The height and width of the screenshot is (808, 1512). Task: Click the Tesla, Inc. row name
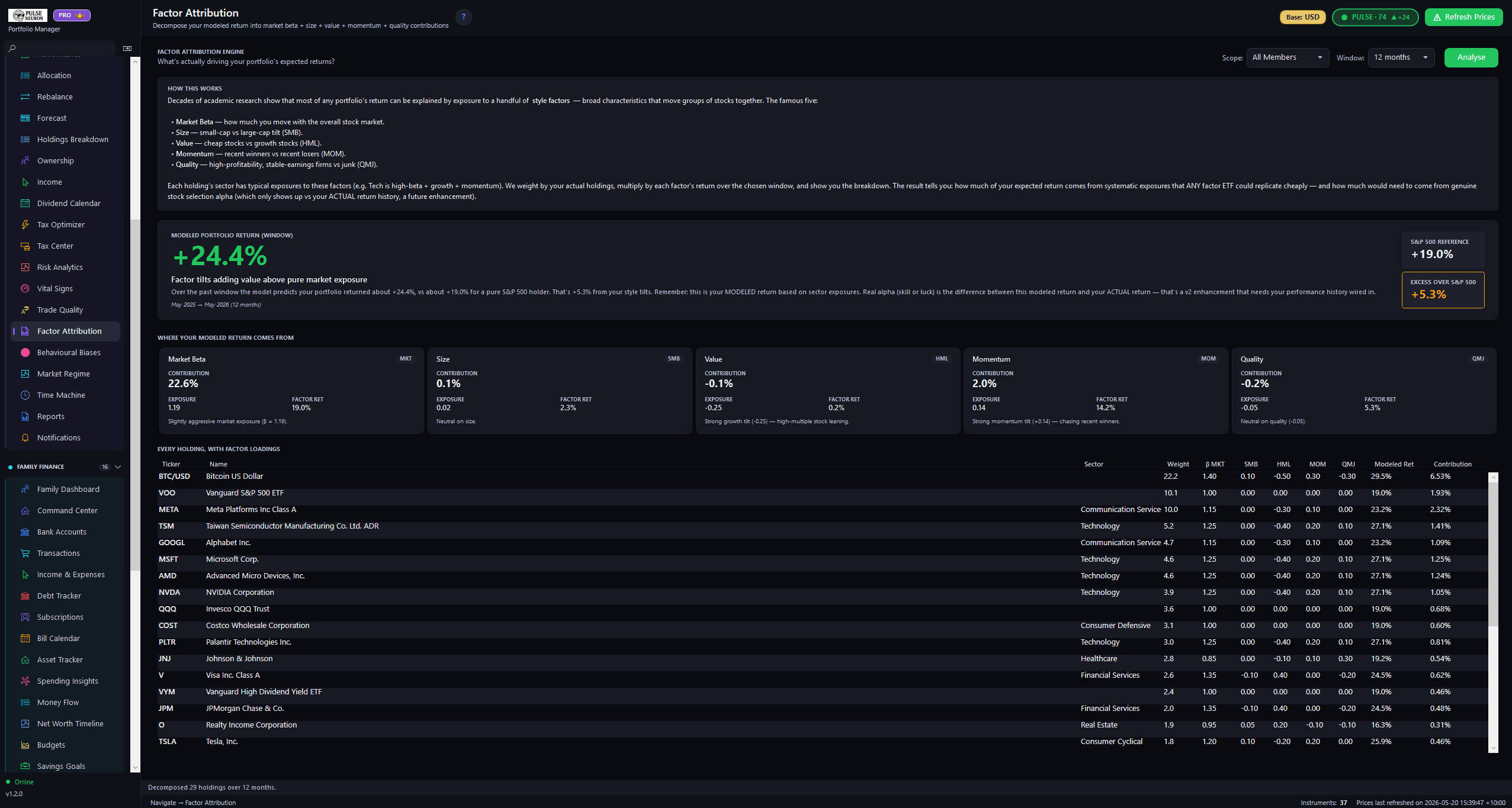click(222, 741)
